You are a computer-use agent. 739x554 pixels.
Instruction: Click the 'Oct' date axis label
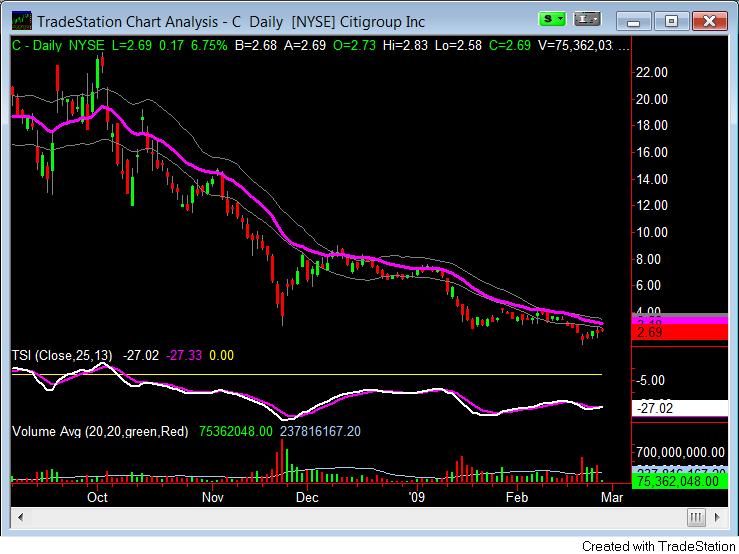(98, 497)
